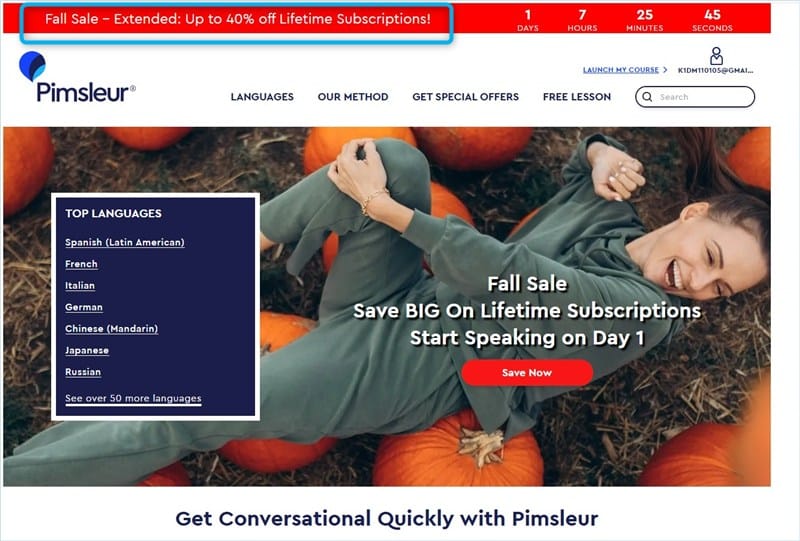Select Chinese (Mandarin) from top languages
This screenshot has width=800, height=541.
112,329
